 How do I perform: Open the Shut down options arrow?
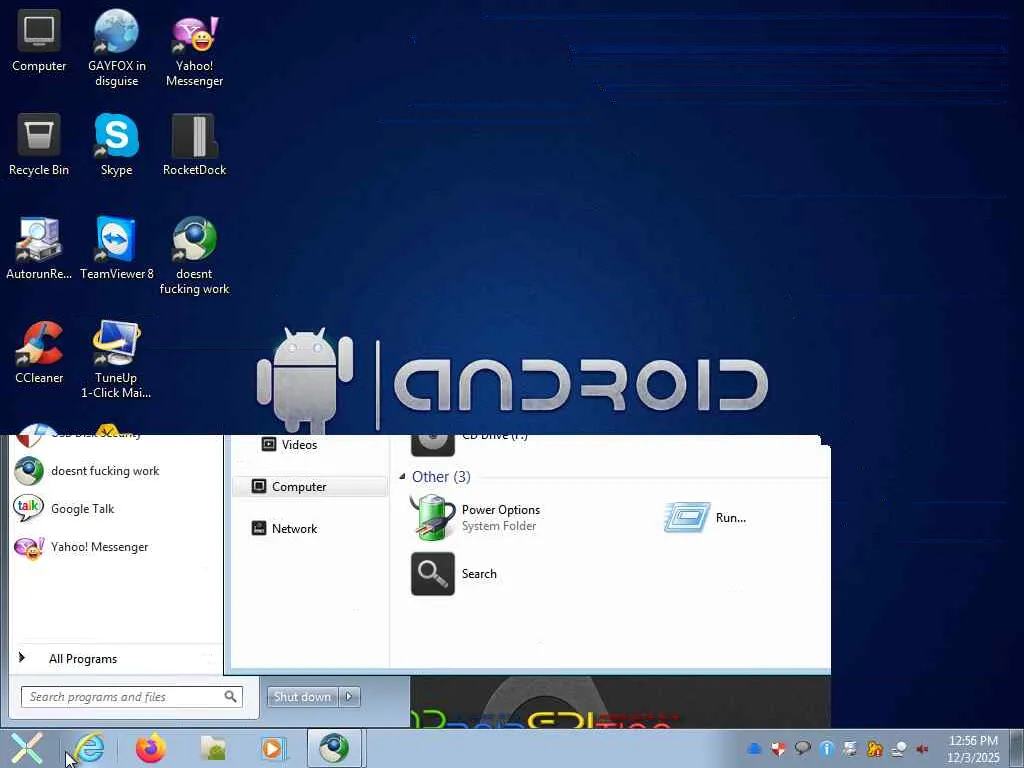349,697
